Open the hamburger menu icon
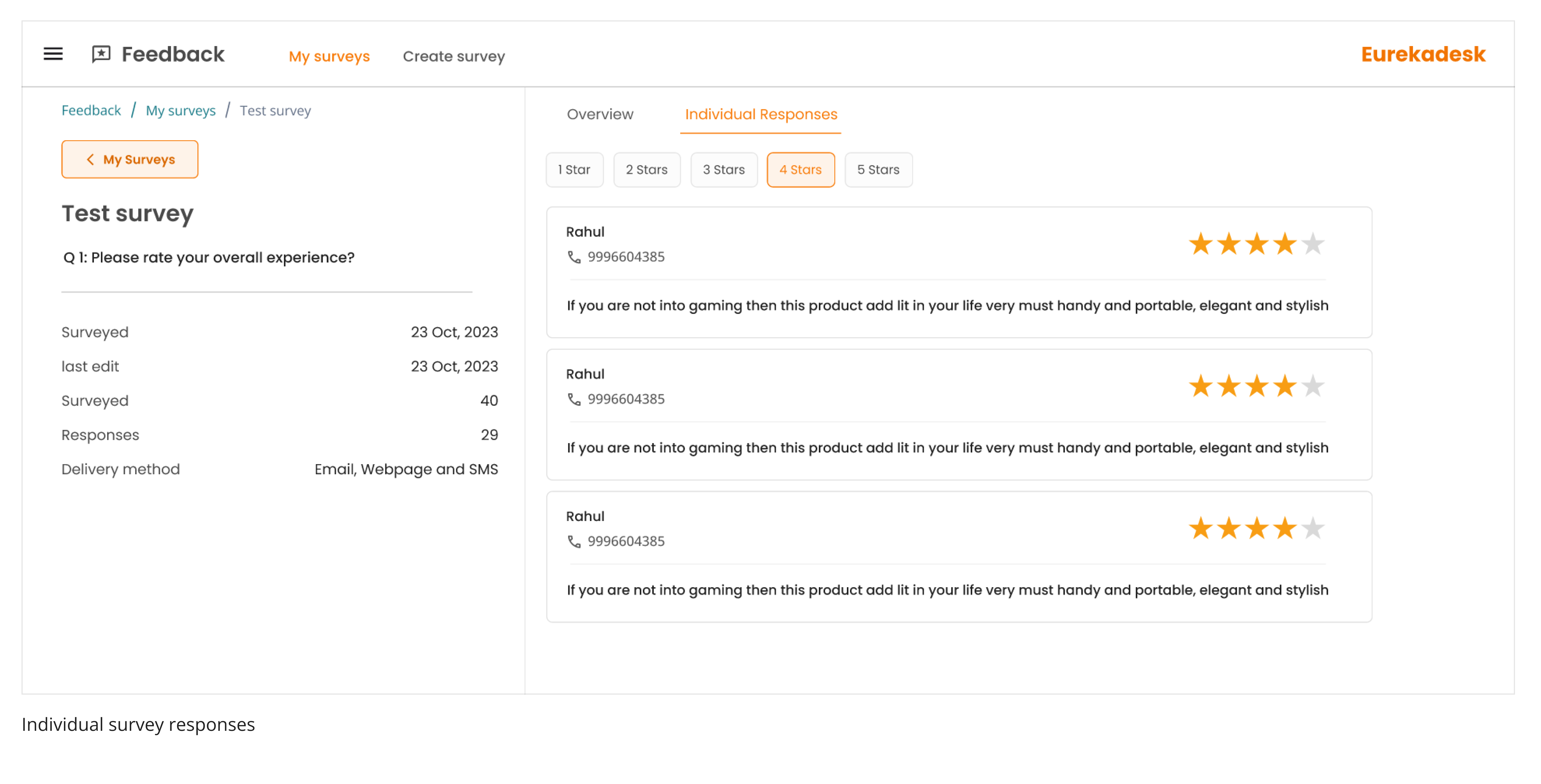1541x784 pixels. [53, 54]
